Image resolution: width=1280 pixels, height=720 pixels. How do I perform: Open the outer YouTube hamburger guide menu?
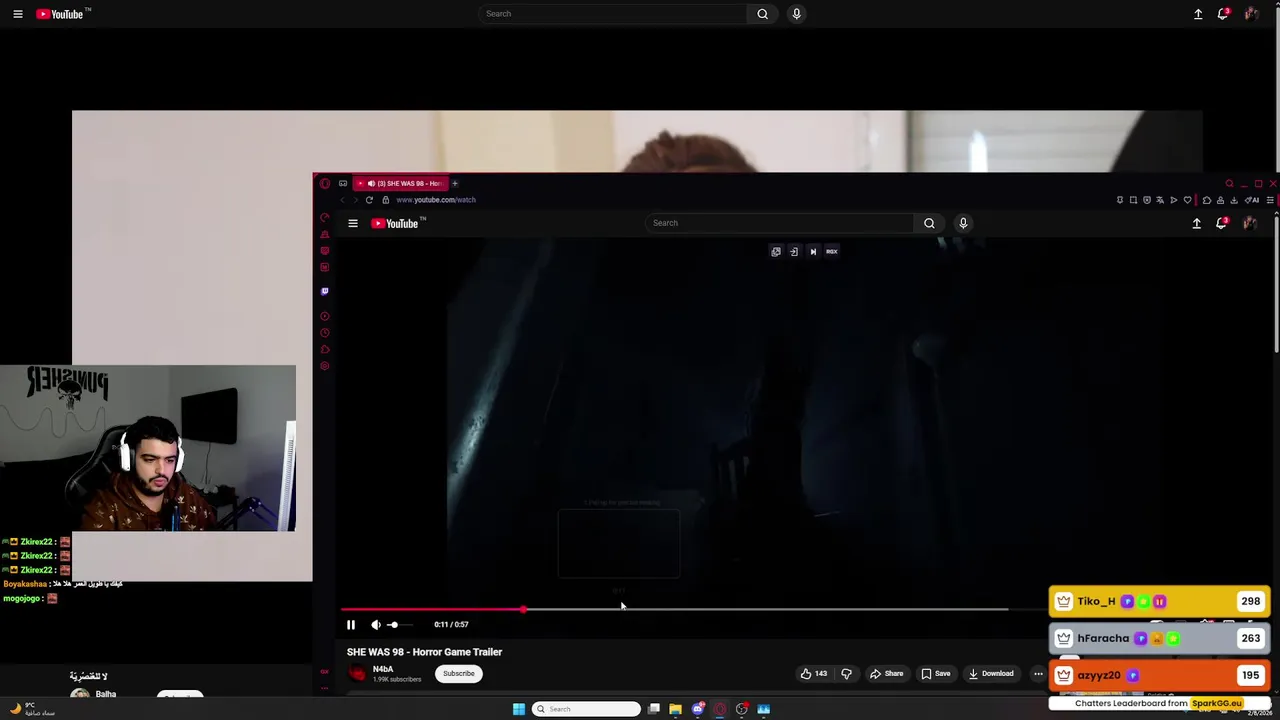pos(18,14)
